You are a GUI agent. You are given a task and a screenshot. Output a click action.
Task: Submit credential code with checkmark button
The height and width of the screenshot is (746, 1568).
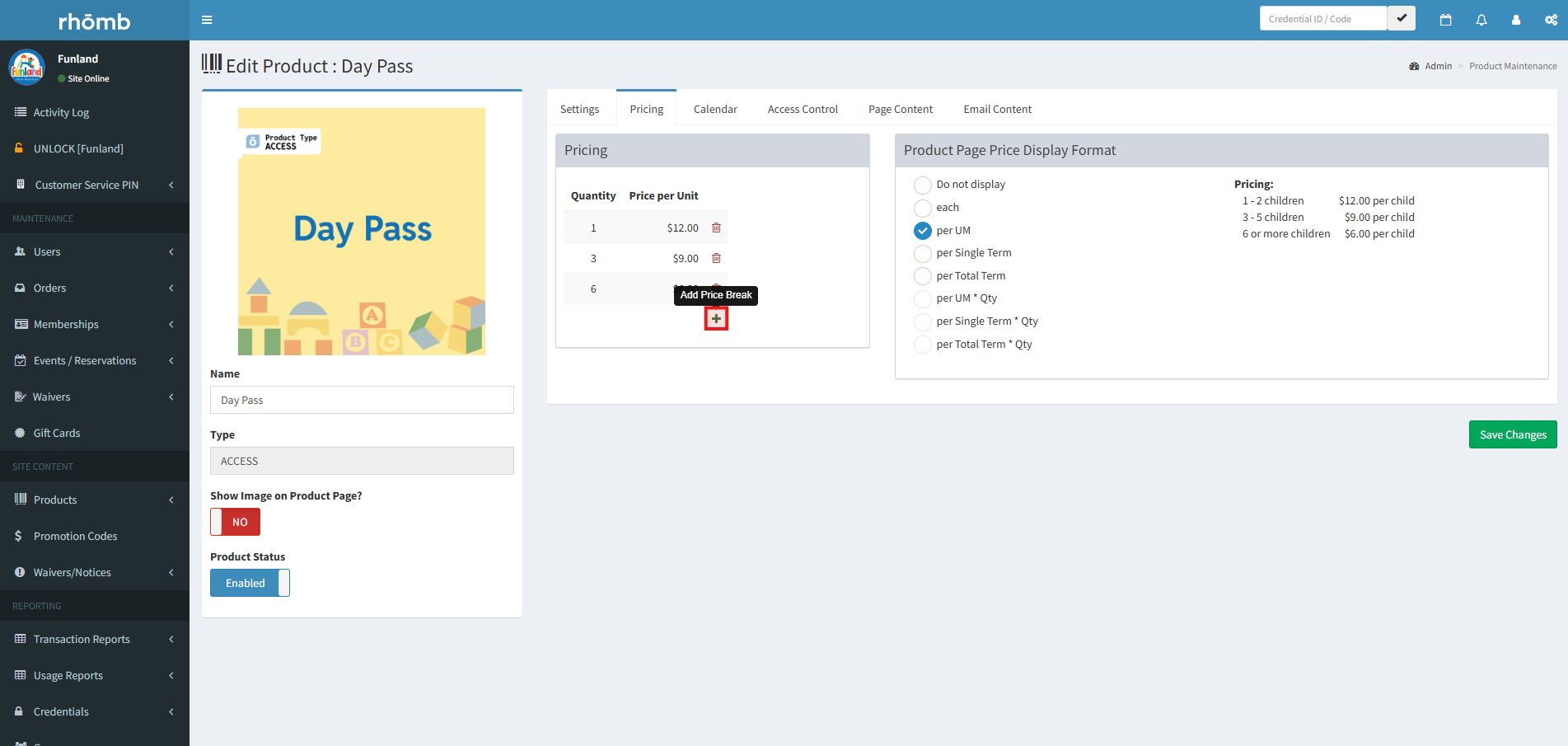pyautogui.click(x=1401, y=18)
